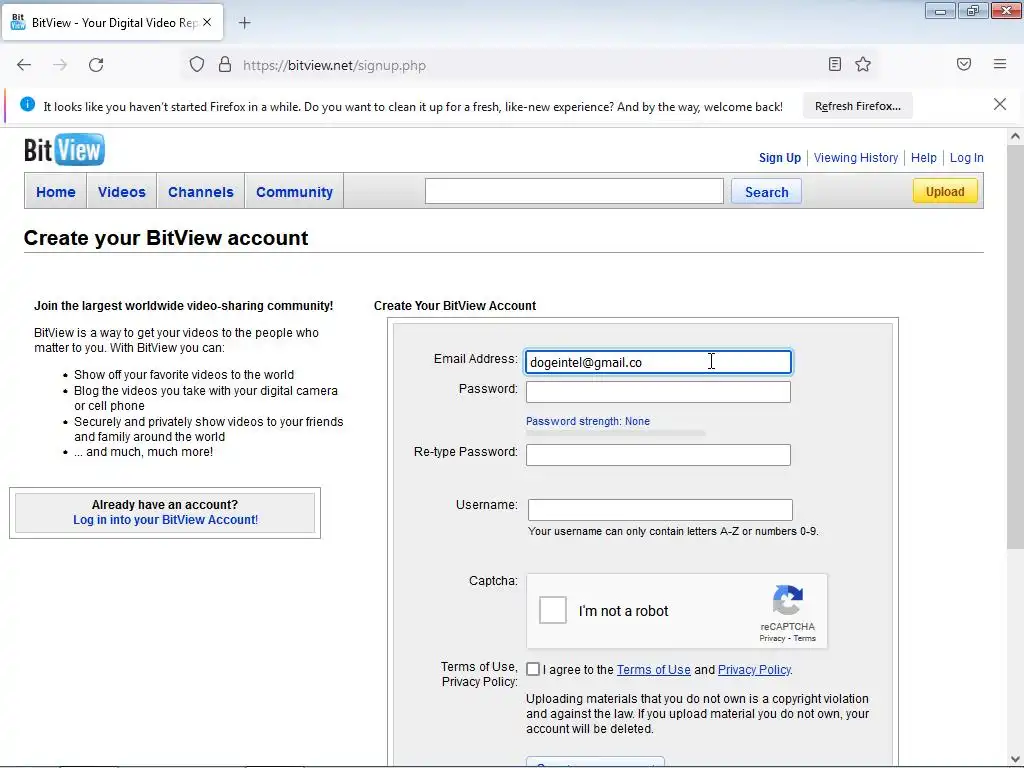Click the vertical scrollbar thumb
Image resolution: width=1024 pixels, height=768 pixels.
point(1015,347)
